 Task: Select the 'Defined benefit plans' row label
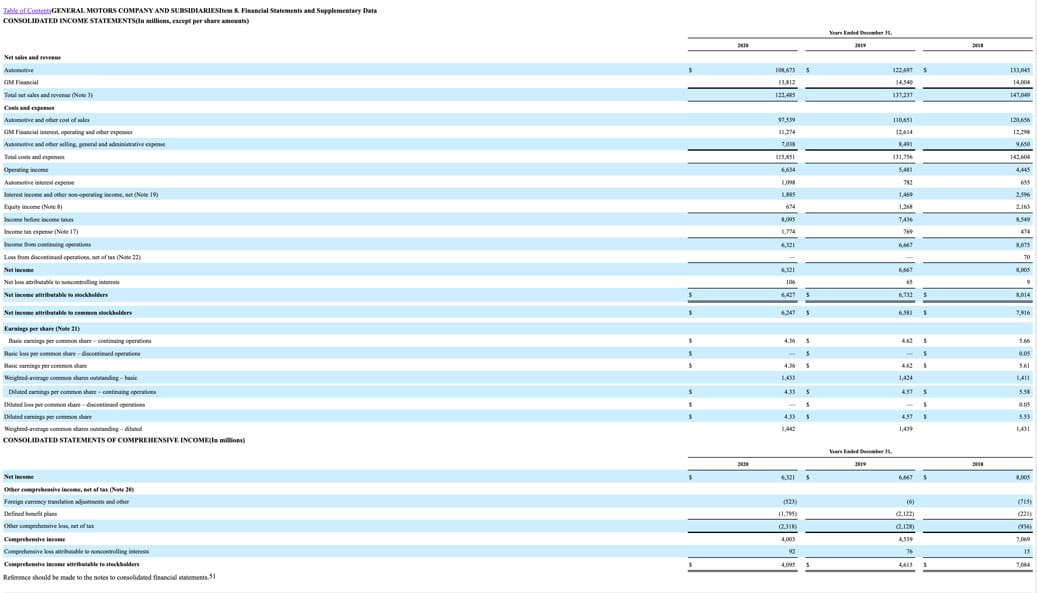pos(30,514)
